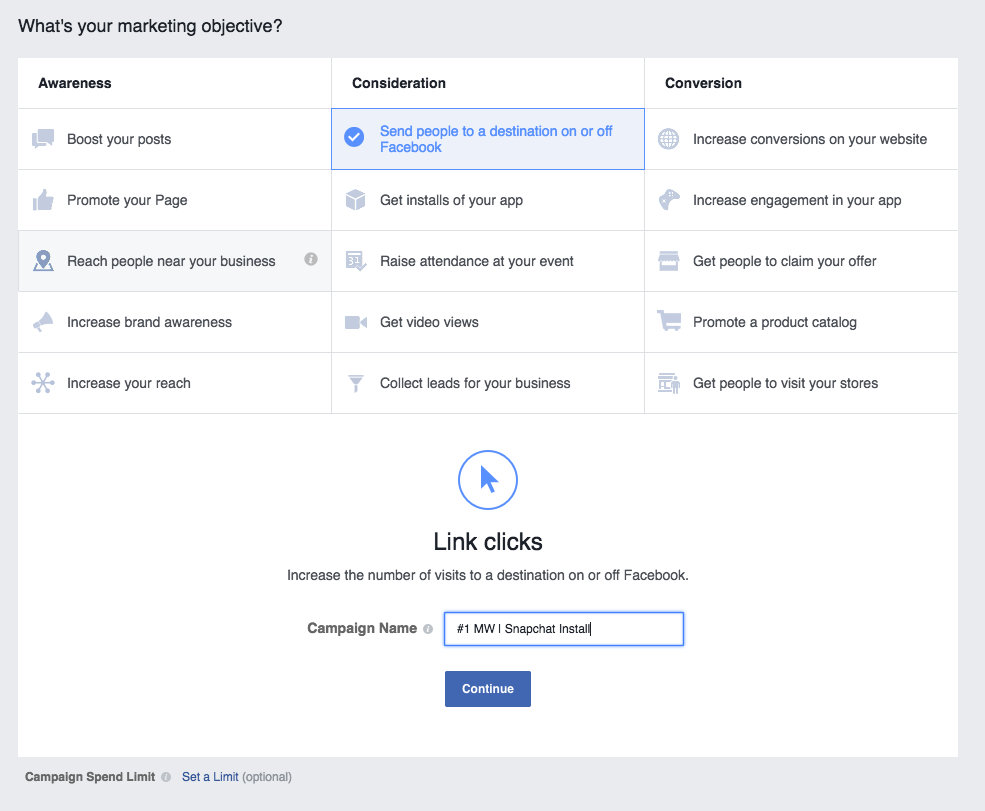
Task: Select Send people to a destination on or off Facebook
Action: tap(488, 139)
